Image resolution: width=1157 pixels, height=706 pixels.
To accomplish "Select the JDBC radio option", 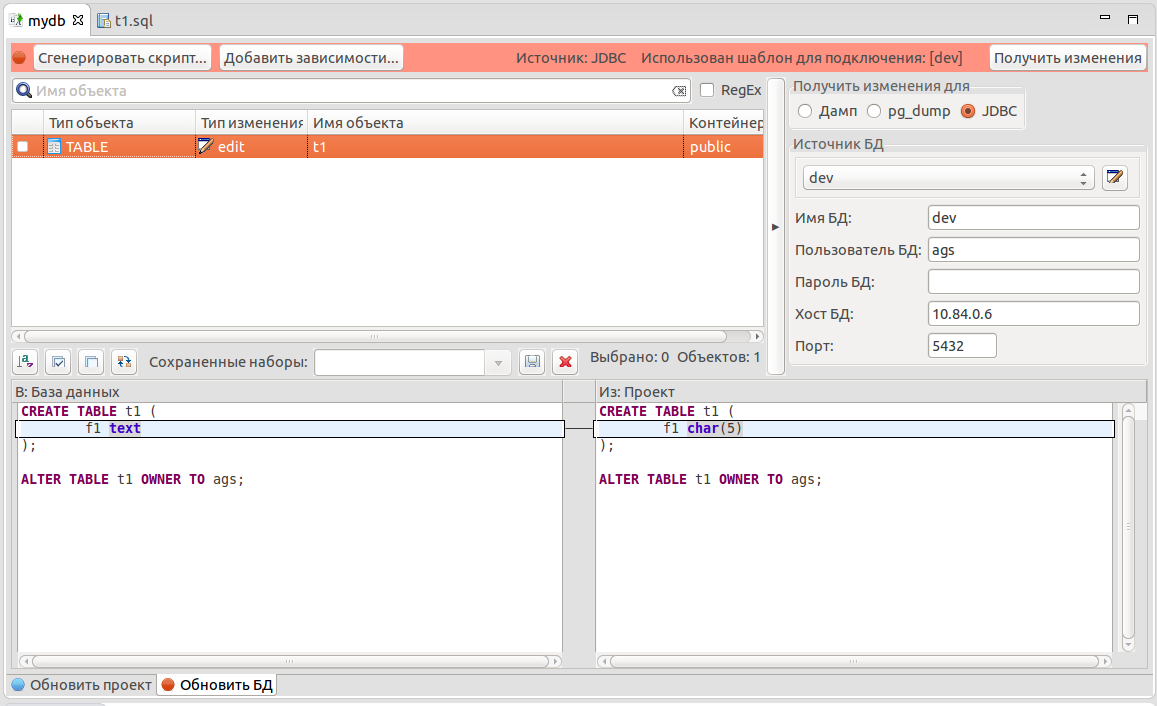I will 968,111.
